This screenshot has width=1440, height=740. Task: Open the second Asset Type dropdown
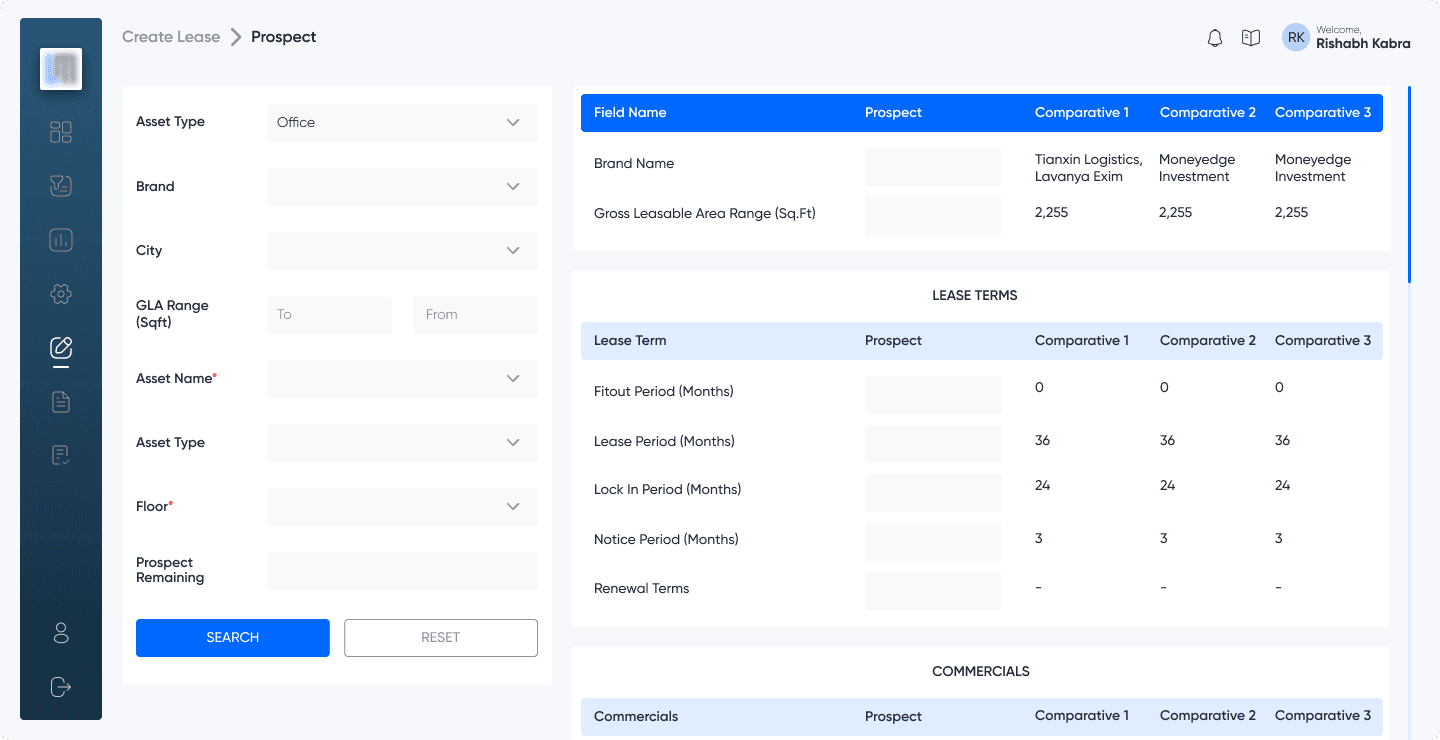coord(402,443)
